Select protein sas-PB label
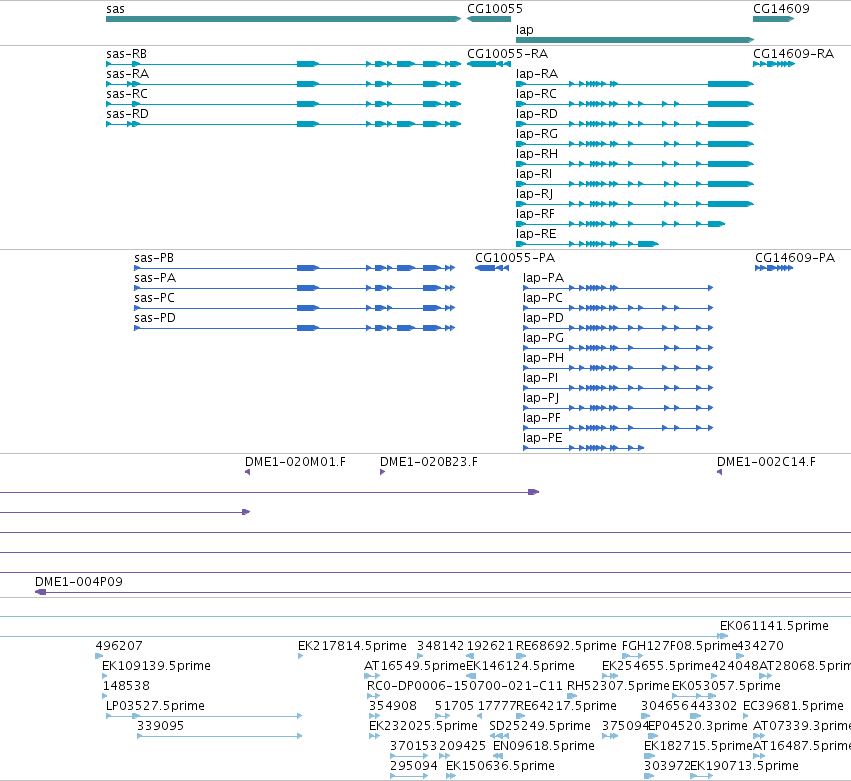This screenshot has width=851, height=781. [154, 258]
